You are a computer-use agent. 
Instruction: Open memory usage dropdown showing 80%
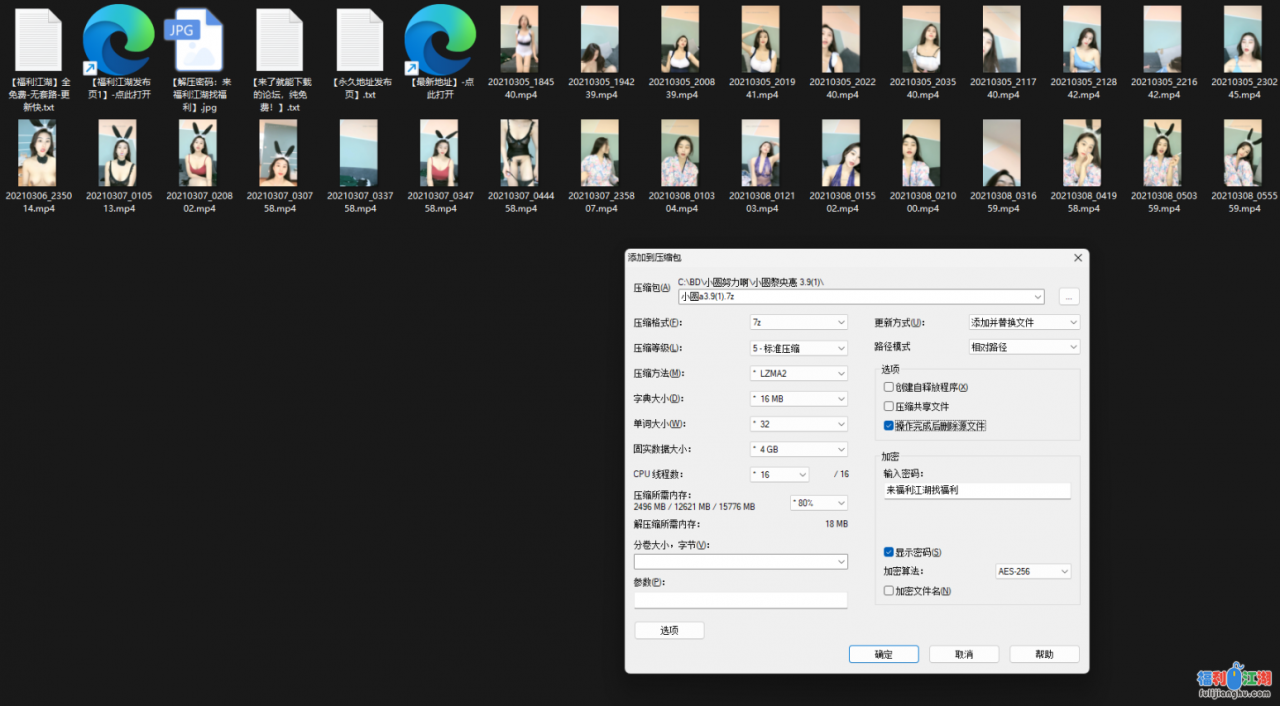818,503
